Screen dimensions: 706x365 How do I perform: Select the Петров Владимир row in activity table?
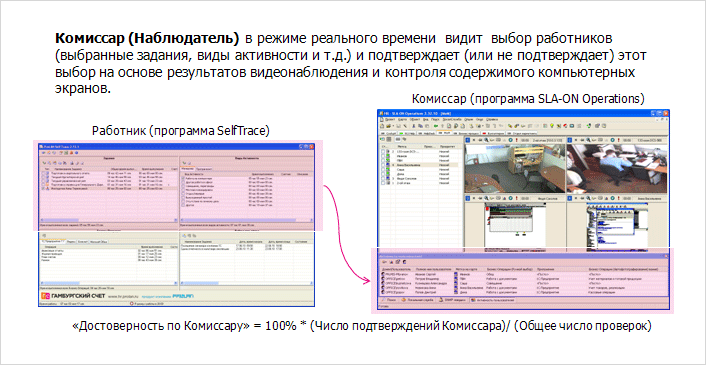pos(525,279)
